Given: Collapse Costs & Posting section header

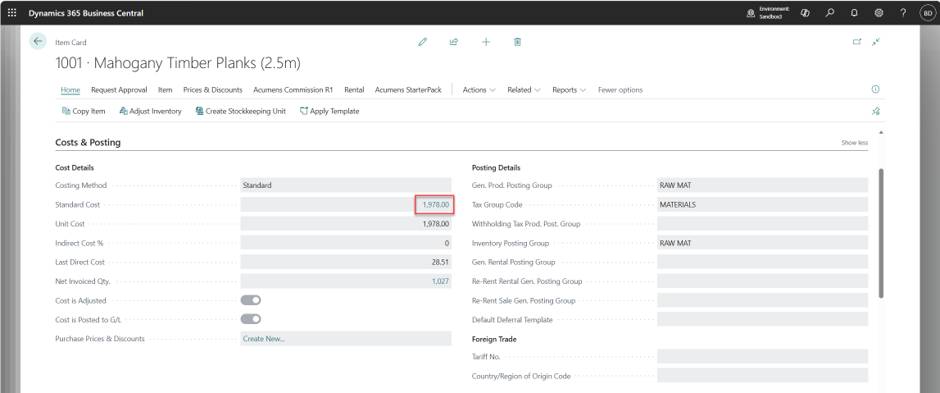Looking at the screenshot, I should (x=88, y=143).
